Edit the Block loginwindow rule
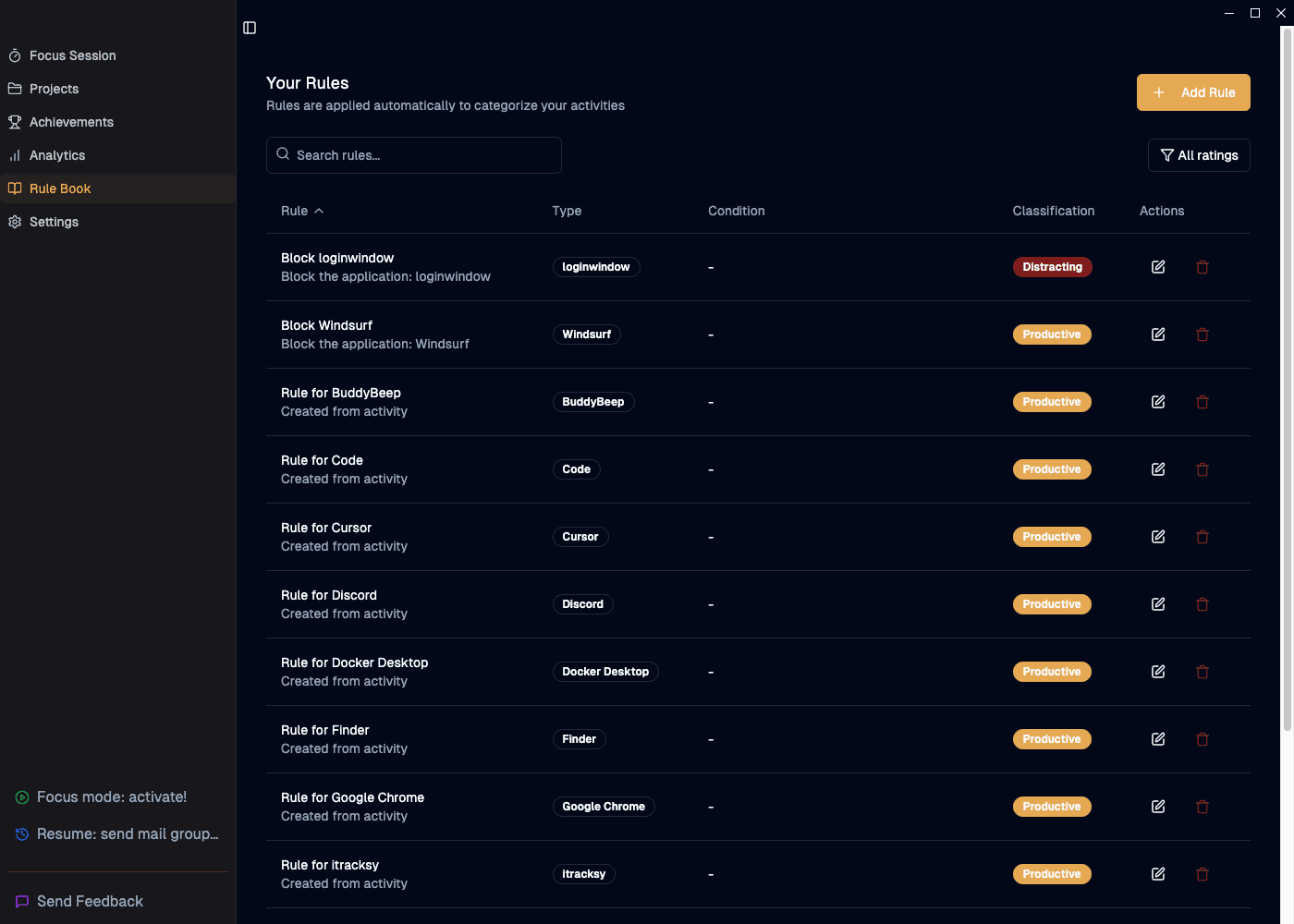 (1157, 266)
